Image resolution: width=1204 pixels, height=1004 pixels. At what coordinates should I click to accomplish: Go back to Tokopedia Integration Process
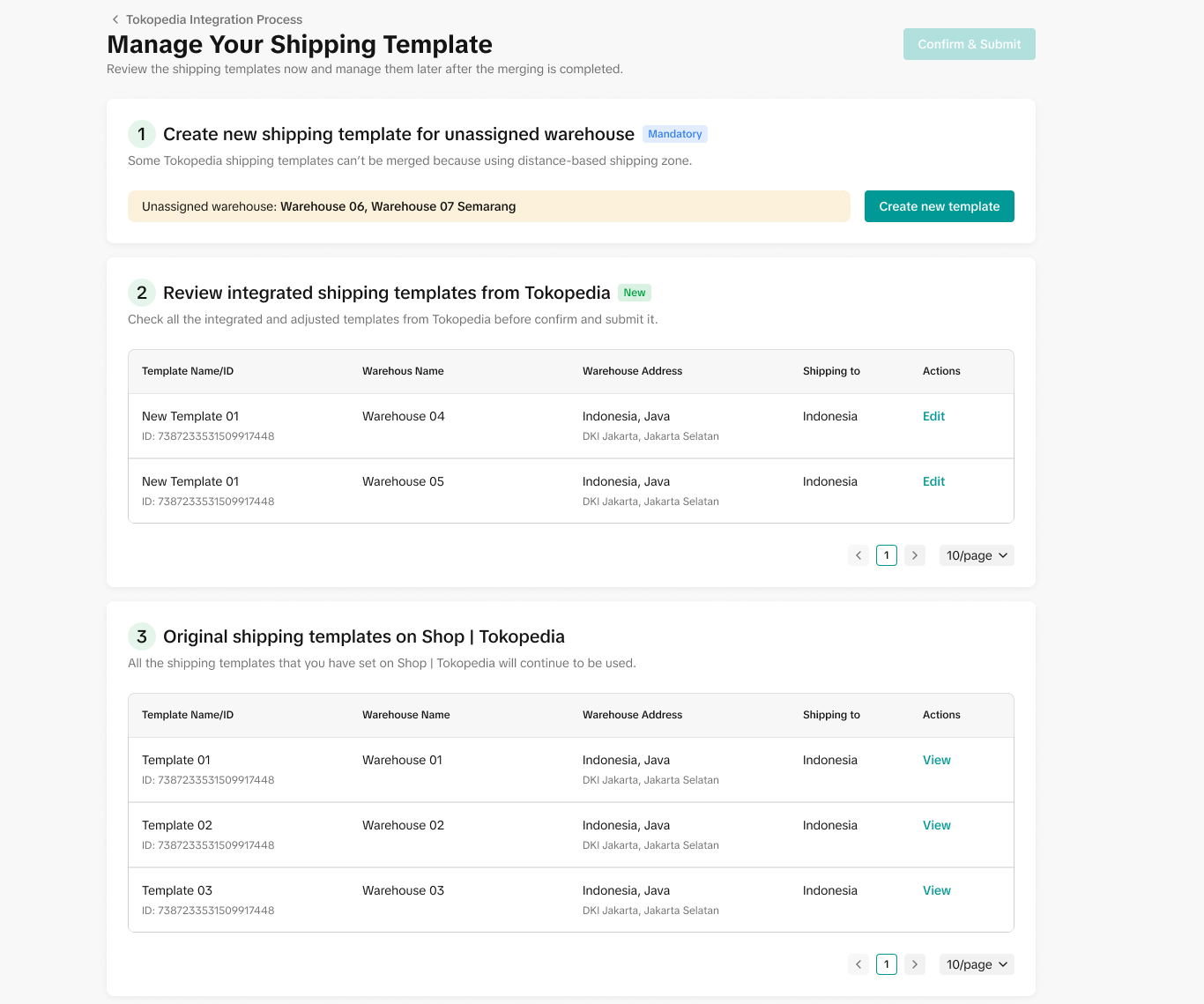115,19
